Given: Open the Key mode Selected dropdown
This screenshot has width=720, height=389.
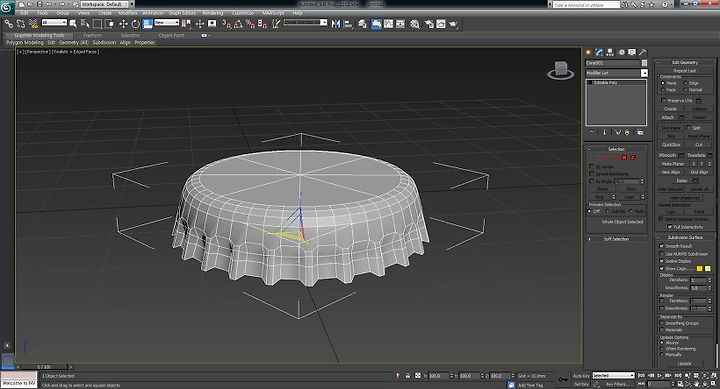Looking at the screenshot, I should click(x=613, y=375).
